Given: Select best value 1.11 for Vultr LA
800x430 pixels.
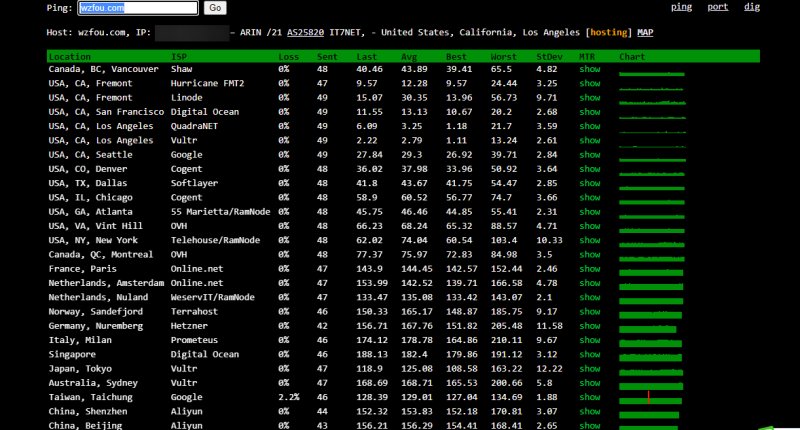Looking at the screenshot, I should coord(456,140).
